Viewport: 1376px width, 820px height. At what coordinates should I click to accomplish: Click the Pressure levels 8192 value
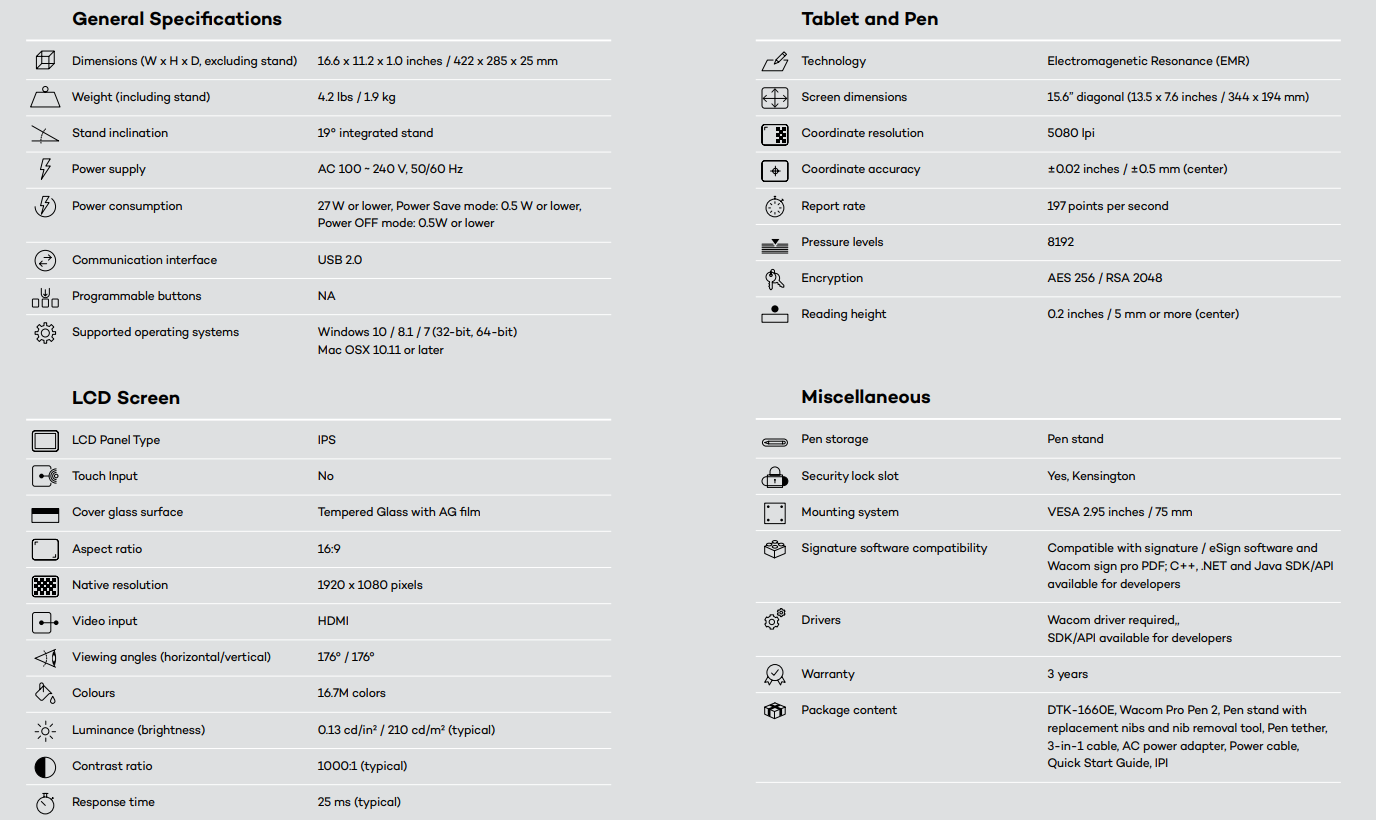[1061, 242]
